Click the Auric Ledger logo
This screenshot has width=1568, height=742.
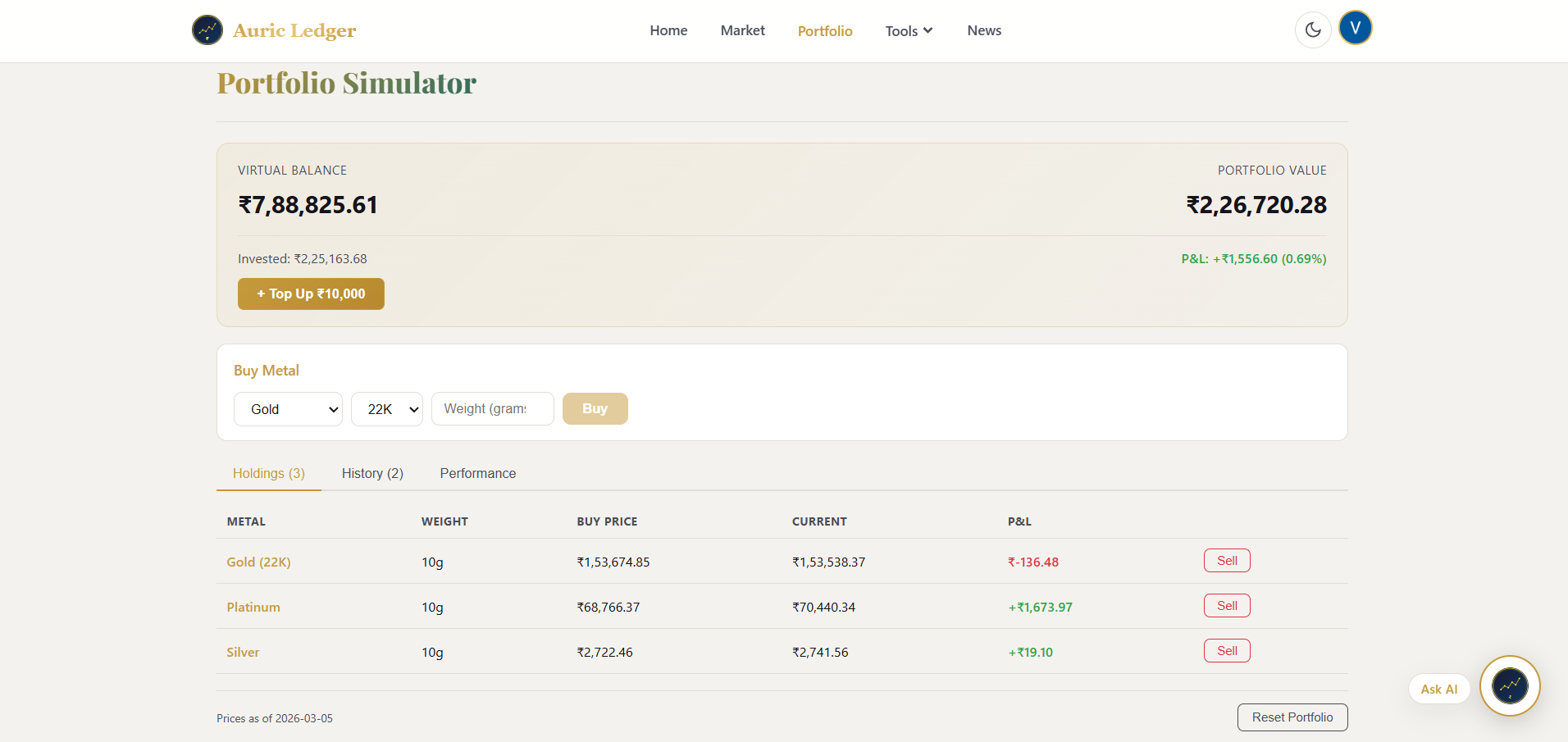coord(274,30)
